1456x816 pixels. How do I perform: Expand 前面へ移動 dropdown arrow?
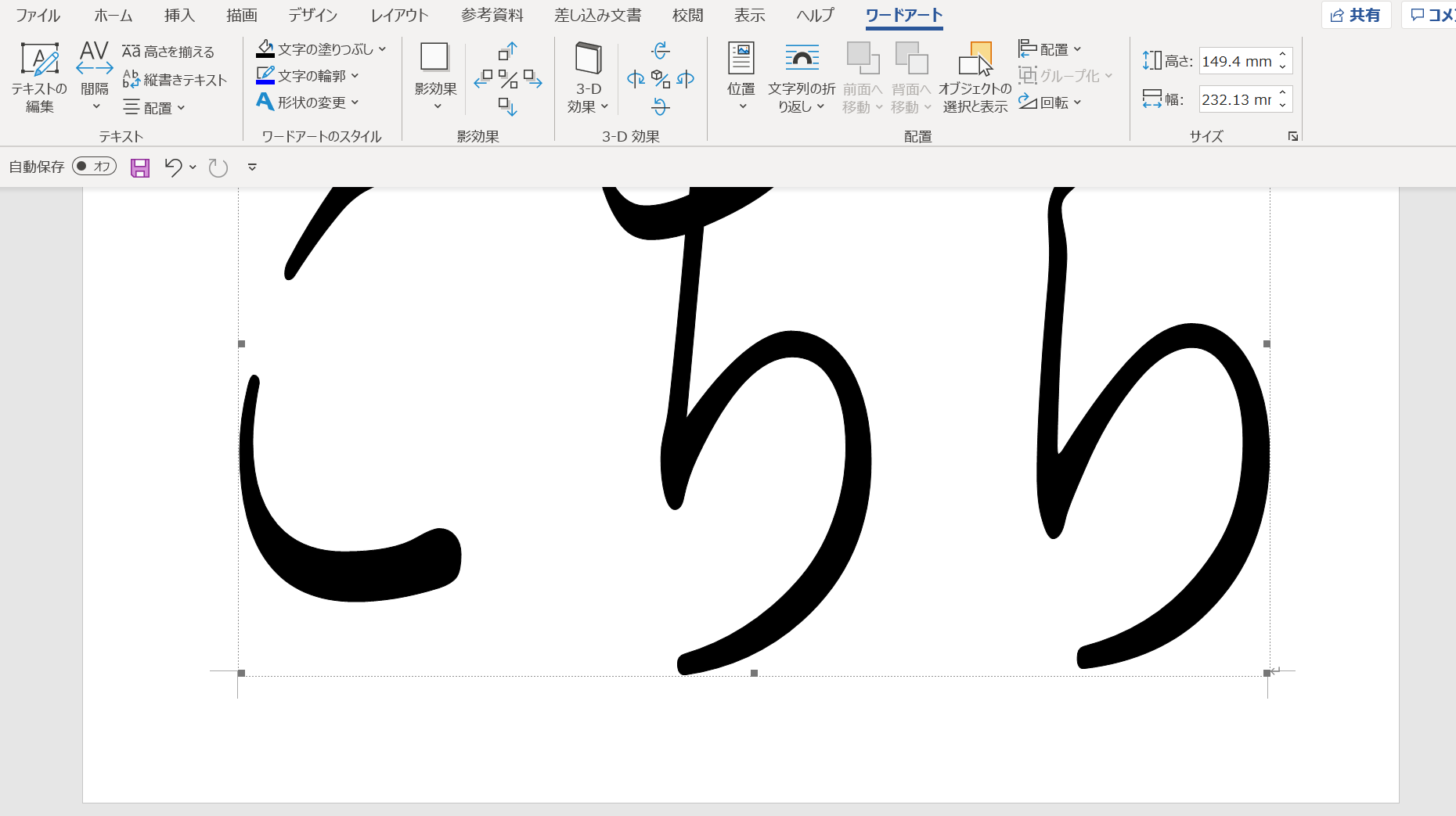point(879,107)
